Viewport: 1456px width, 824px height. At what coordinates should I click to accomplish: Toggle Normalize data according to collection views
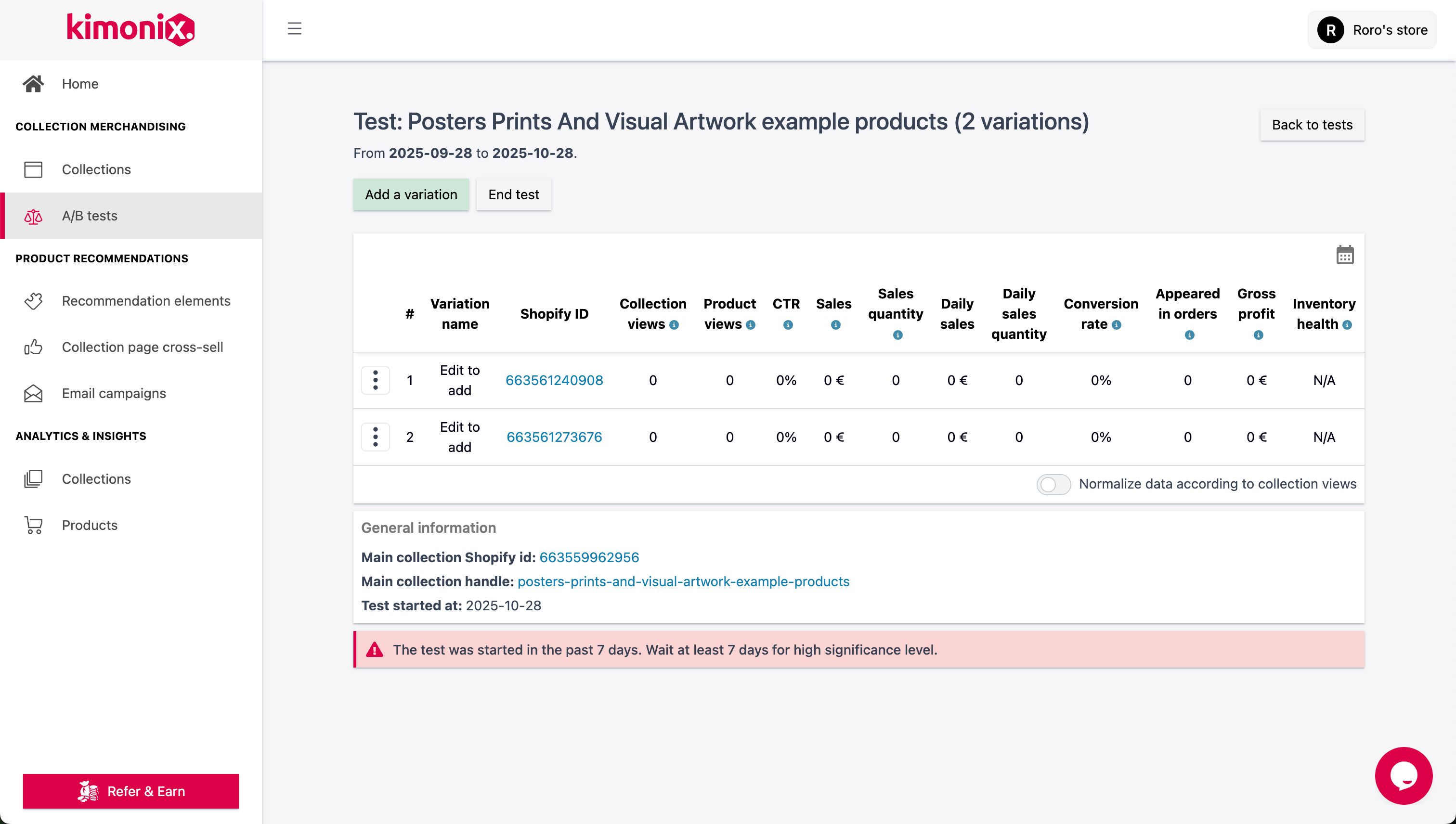[1053, 485]
